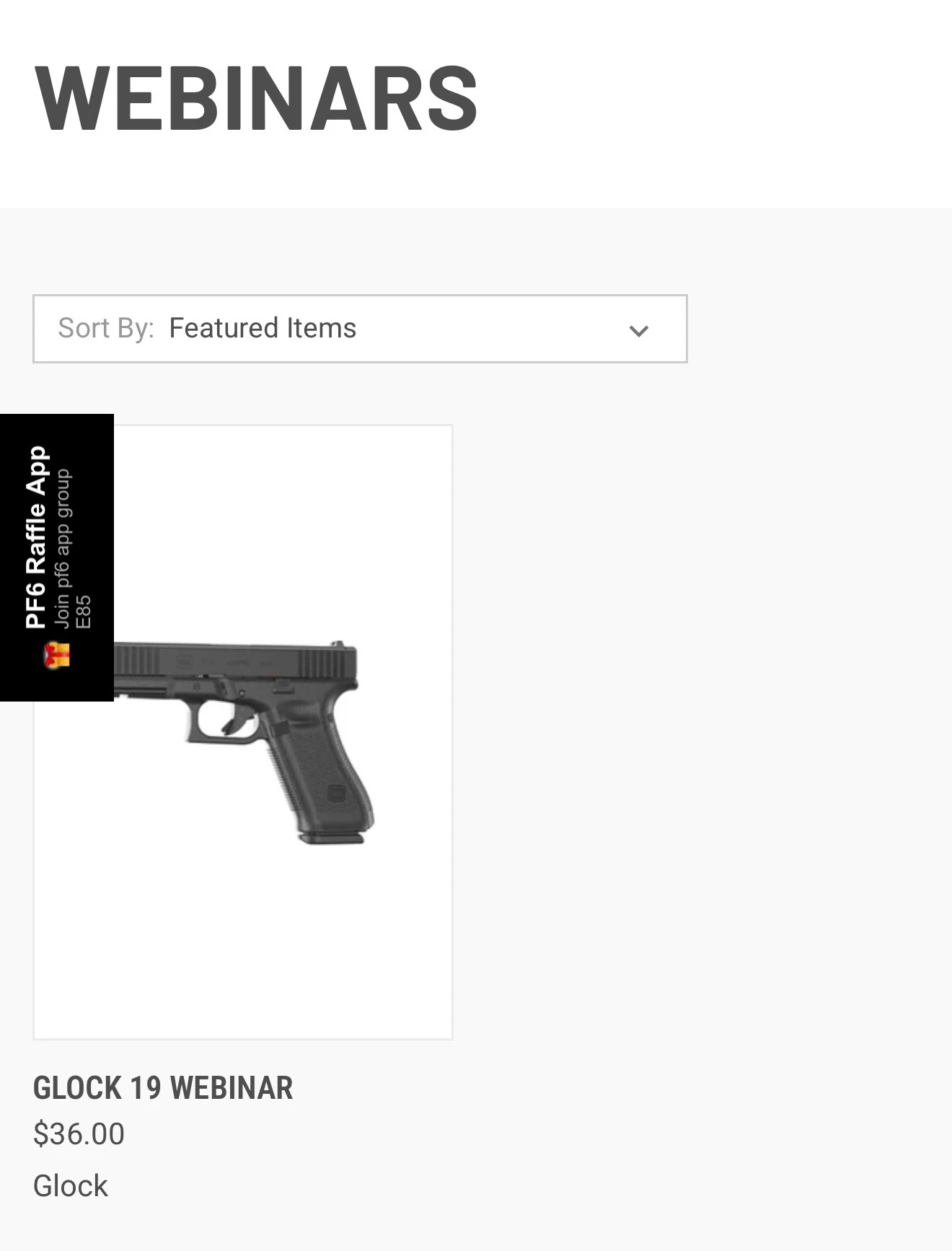
Task: Open the Glock 19 product thumbnail
Action: (x=243, y=732)
